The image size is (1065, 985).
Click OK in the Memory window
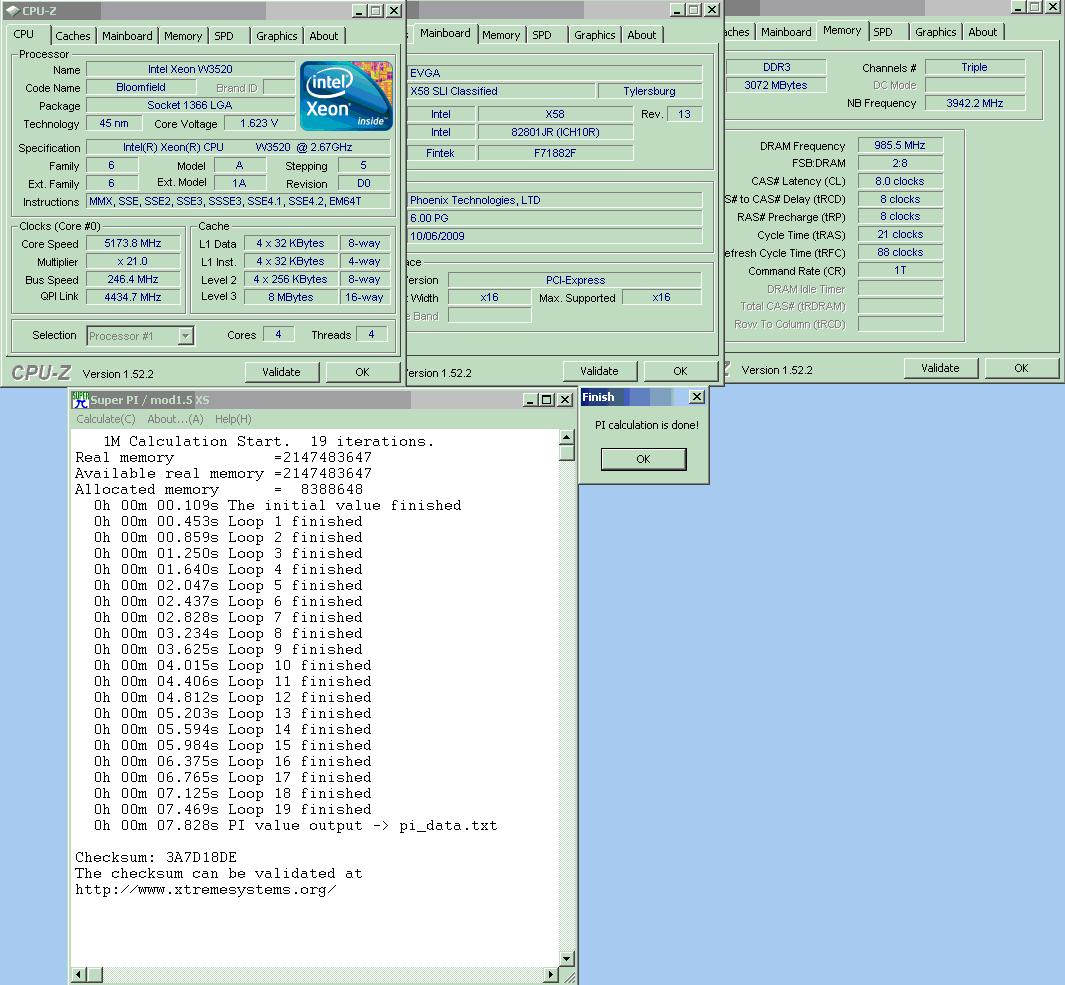[1021, 368]
